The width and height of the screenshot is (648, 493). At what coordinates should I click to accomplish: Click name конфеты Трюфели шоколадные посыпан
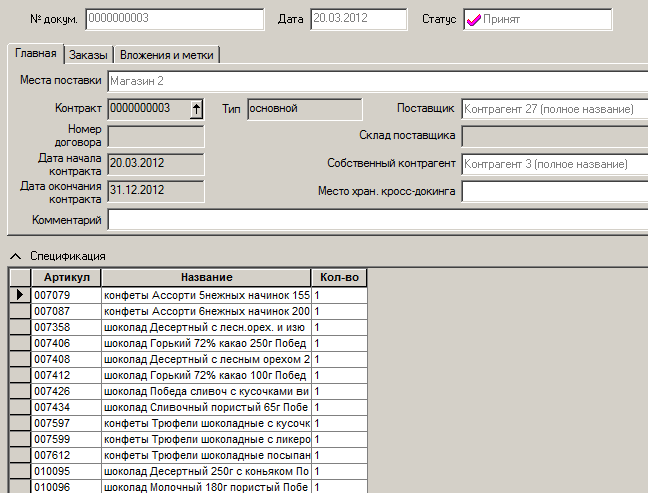pyautogui.click(x=206, y=455)
